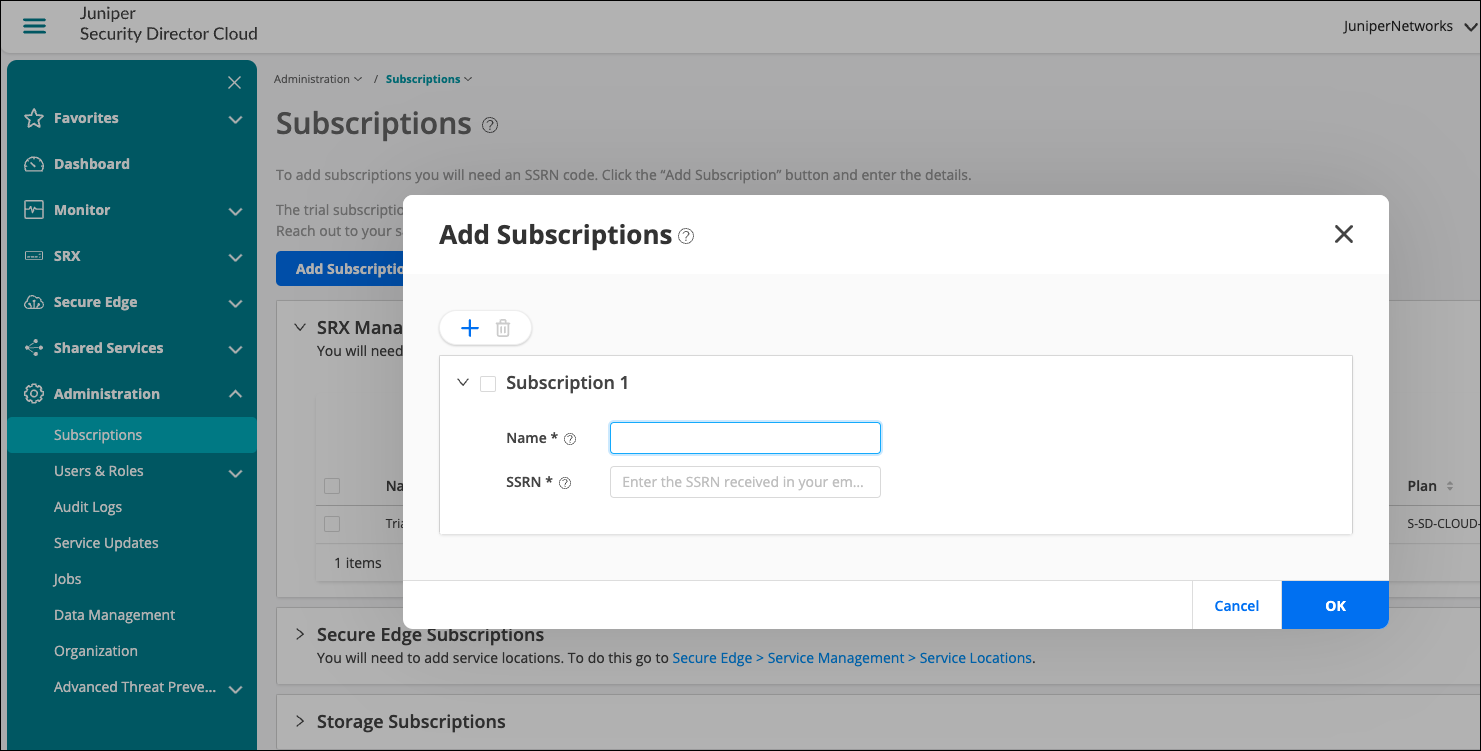The width and height of the screenshot is (1481, 751).
Task: Click the hamburger menu icon
Action: [x=35, y=26]
